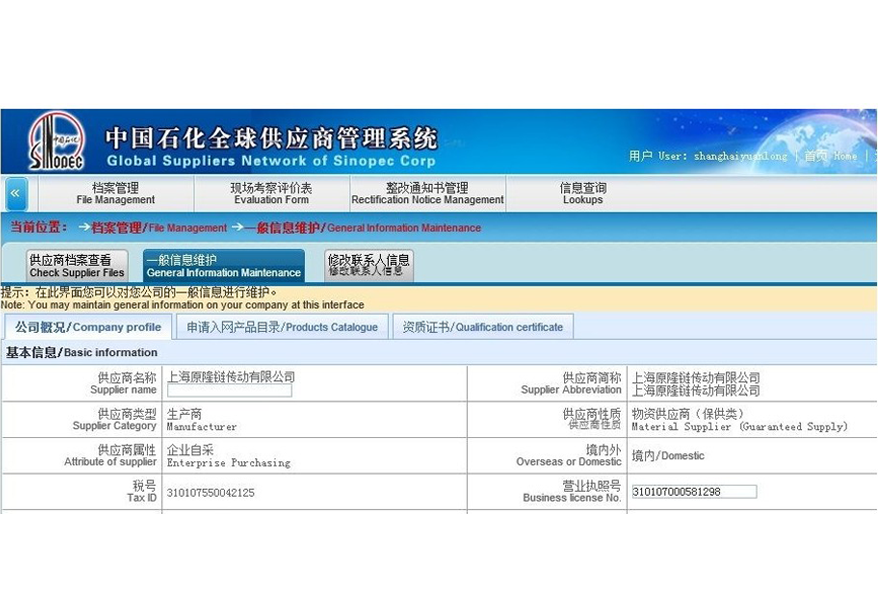
Task: Open the File Management menu
Action: [x=115, y=194]
